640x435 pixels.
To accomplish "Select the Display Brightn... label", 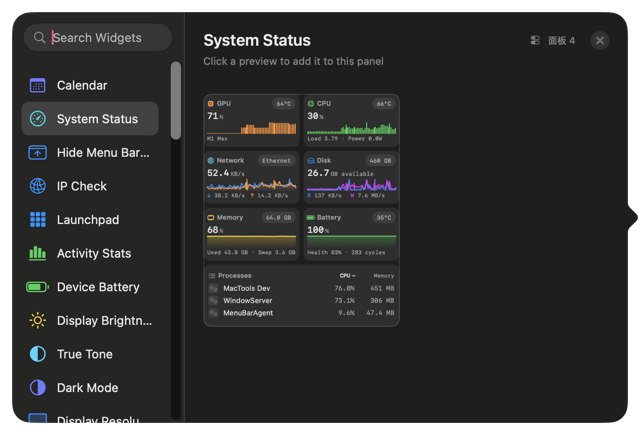I will pyautogui.click(x=104, y=320).
